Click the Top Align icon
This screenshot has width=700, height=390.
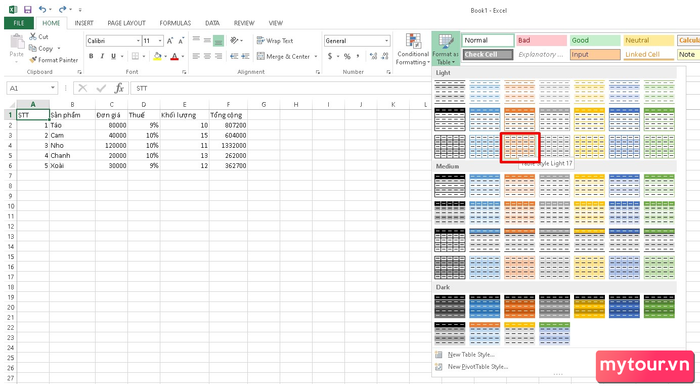pyautogui.click(x=196, y=41)
